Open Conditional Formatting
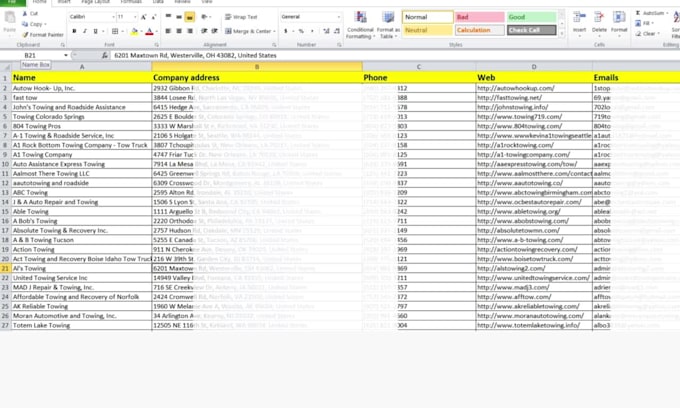The width and height of the screenshot is (680, 408). pos(360,25)
